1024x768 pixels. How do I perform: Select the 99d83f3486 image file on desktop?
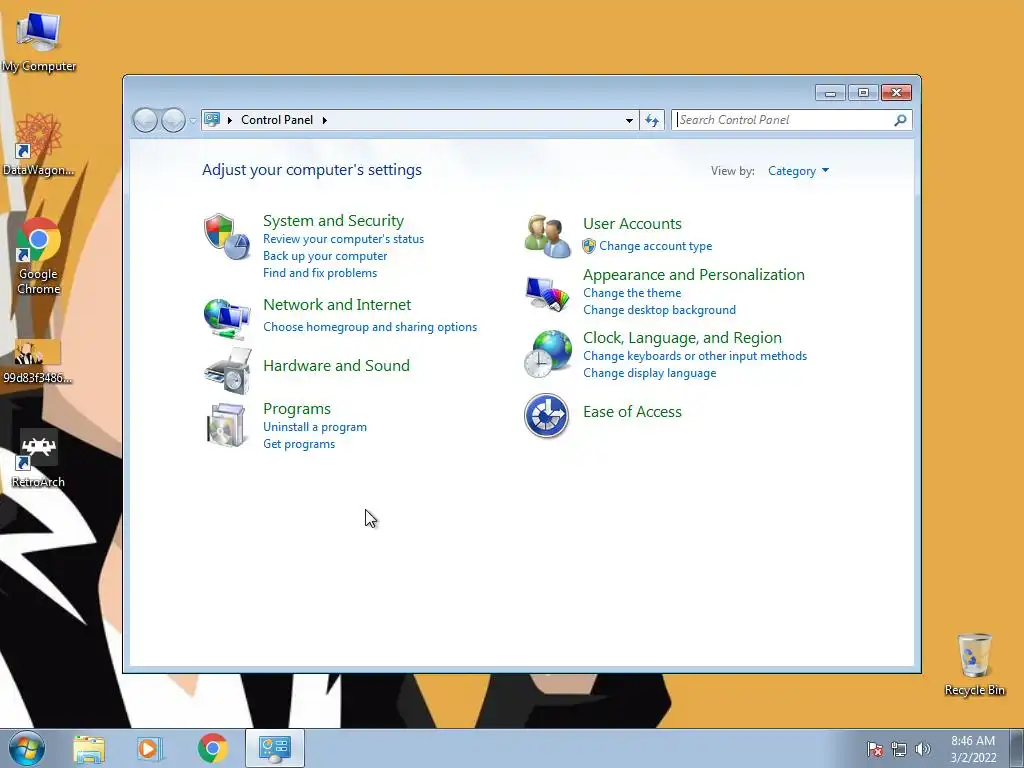click(x=38, y=362)
